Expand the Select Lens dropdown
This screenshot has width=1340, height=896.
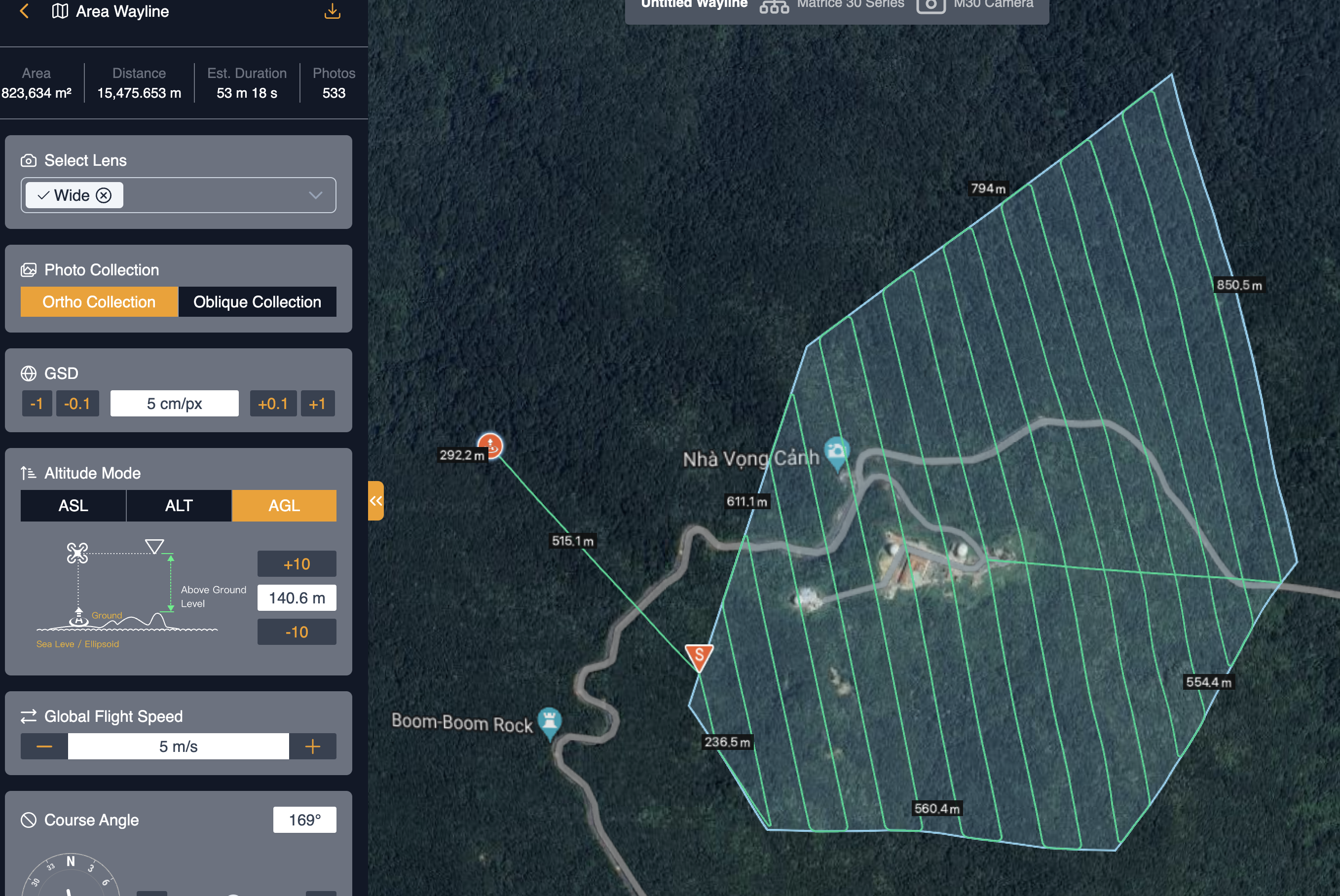coord(315,195)
